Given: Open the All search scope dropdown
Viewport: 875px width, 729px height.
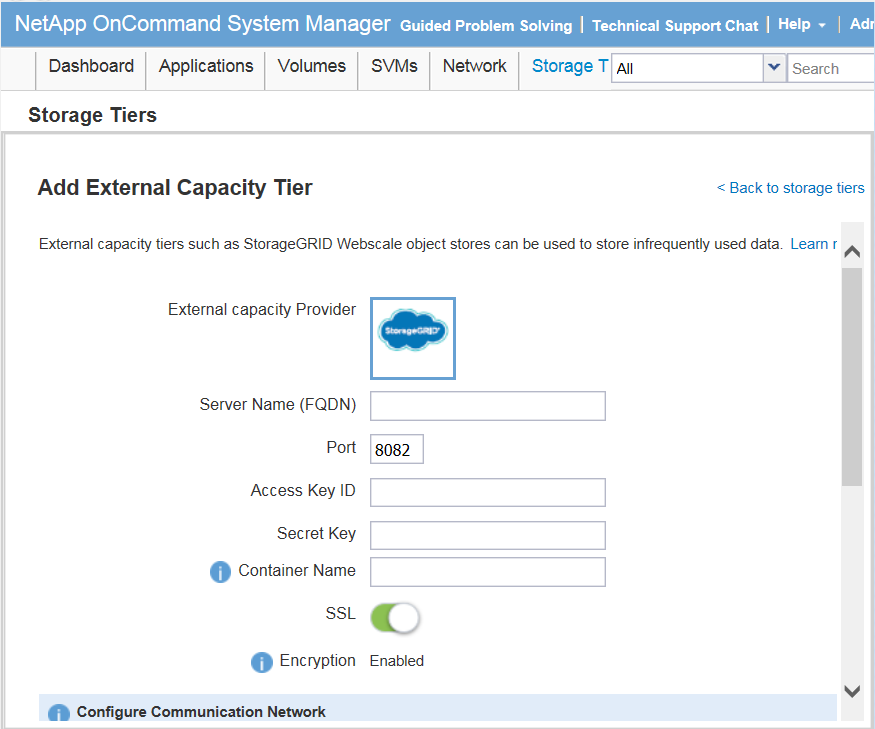Looking at the screenshot, I should point(773,68).
